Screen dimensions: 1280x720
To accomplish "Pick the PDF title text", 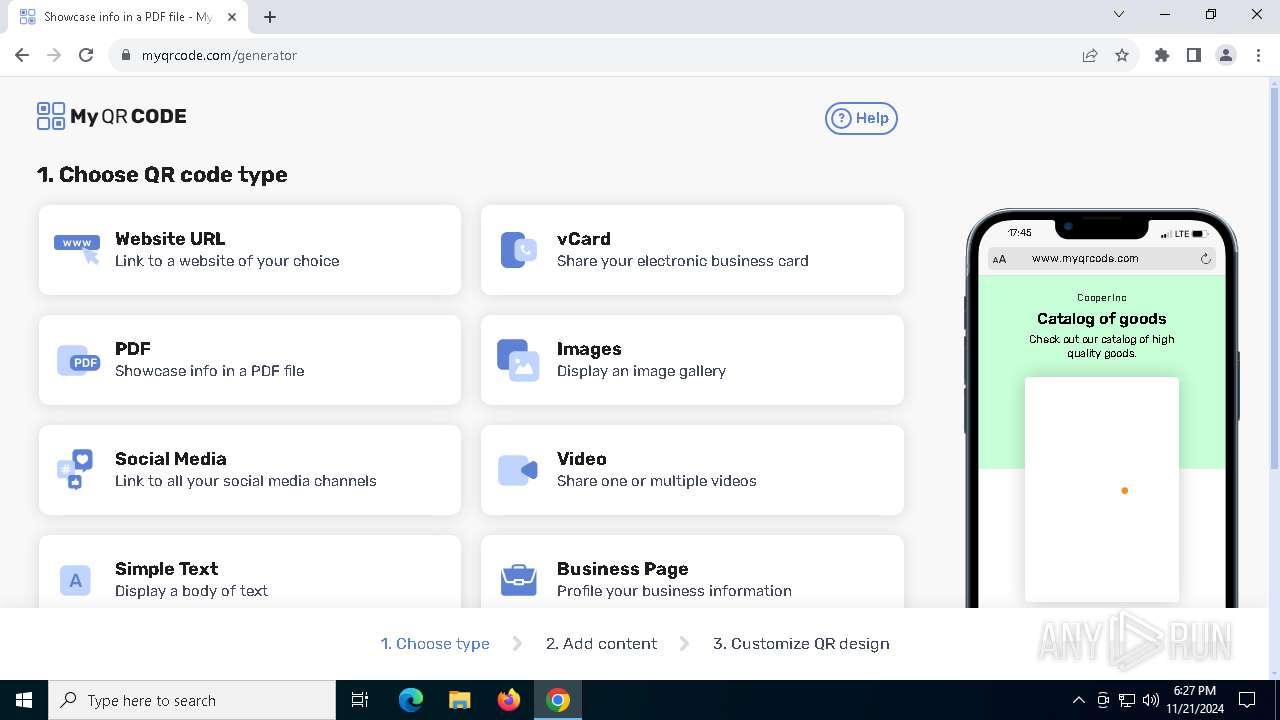I will pyautogui.click(x=133, y=349).
